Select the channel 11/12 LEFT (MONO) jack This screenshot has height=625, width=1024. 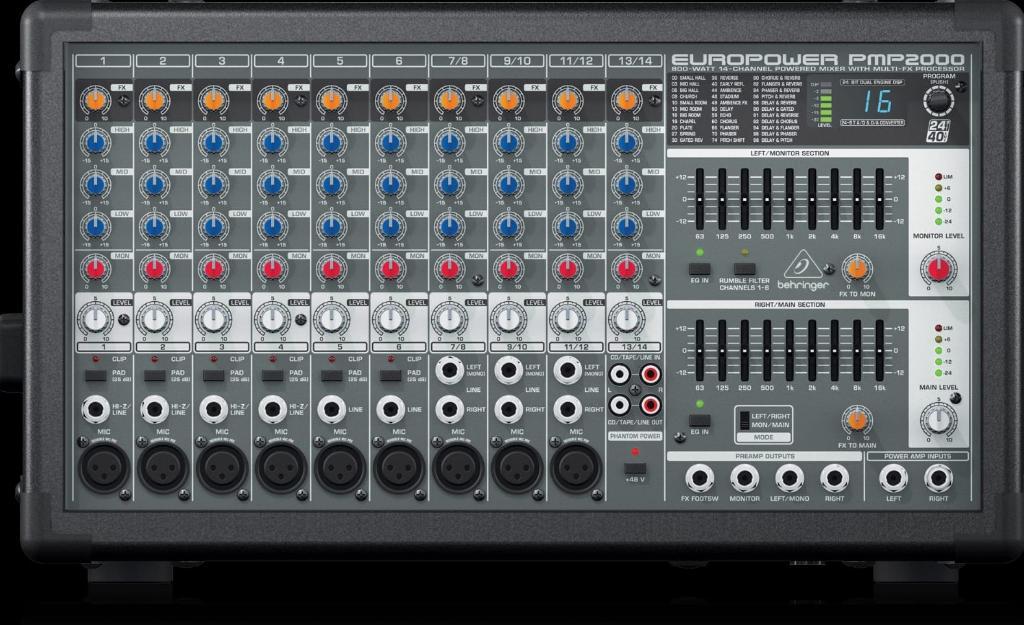point(567,370)
